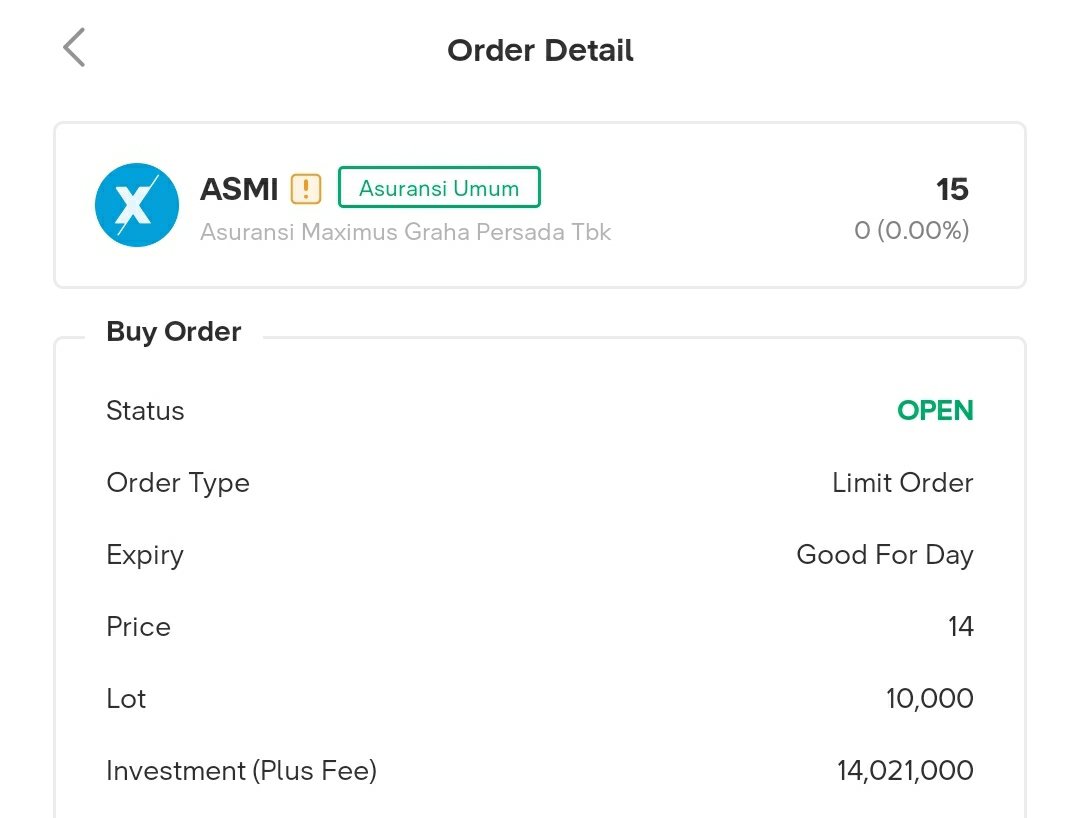Select the Good For Day expiry value
1080x818 pixels.
pyautogui.click(x=885, y=555)
